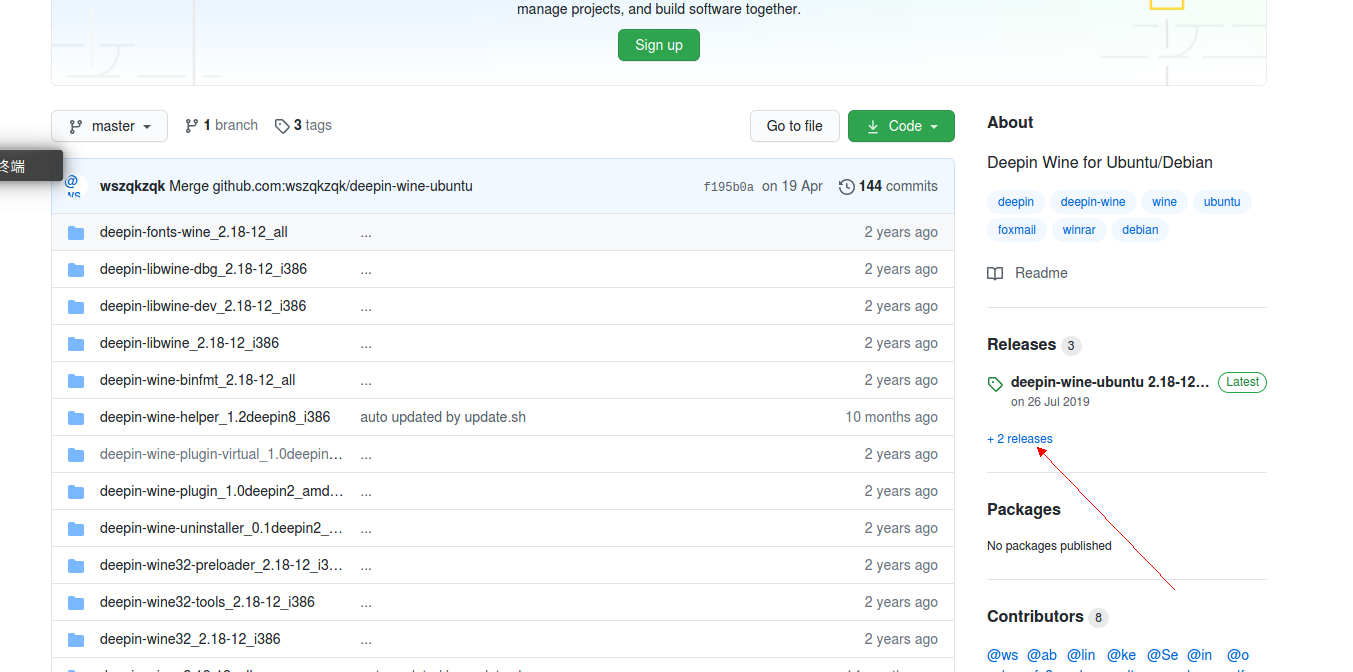Select the winrar topic tag

coord(1079,230)
